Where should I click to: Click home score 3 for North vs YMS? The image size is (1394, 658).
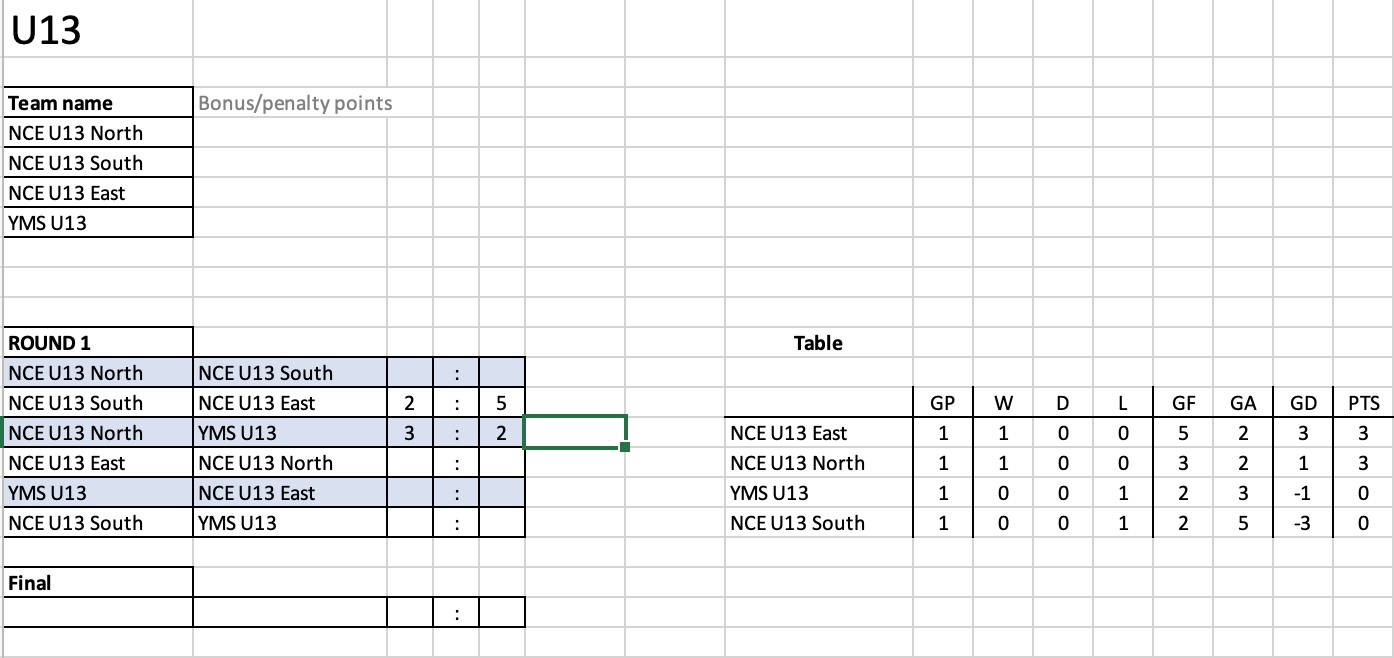pos(410,433)
